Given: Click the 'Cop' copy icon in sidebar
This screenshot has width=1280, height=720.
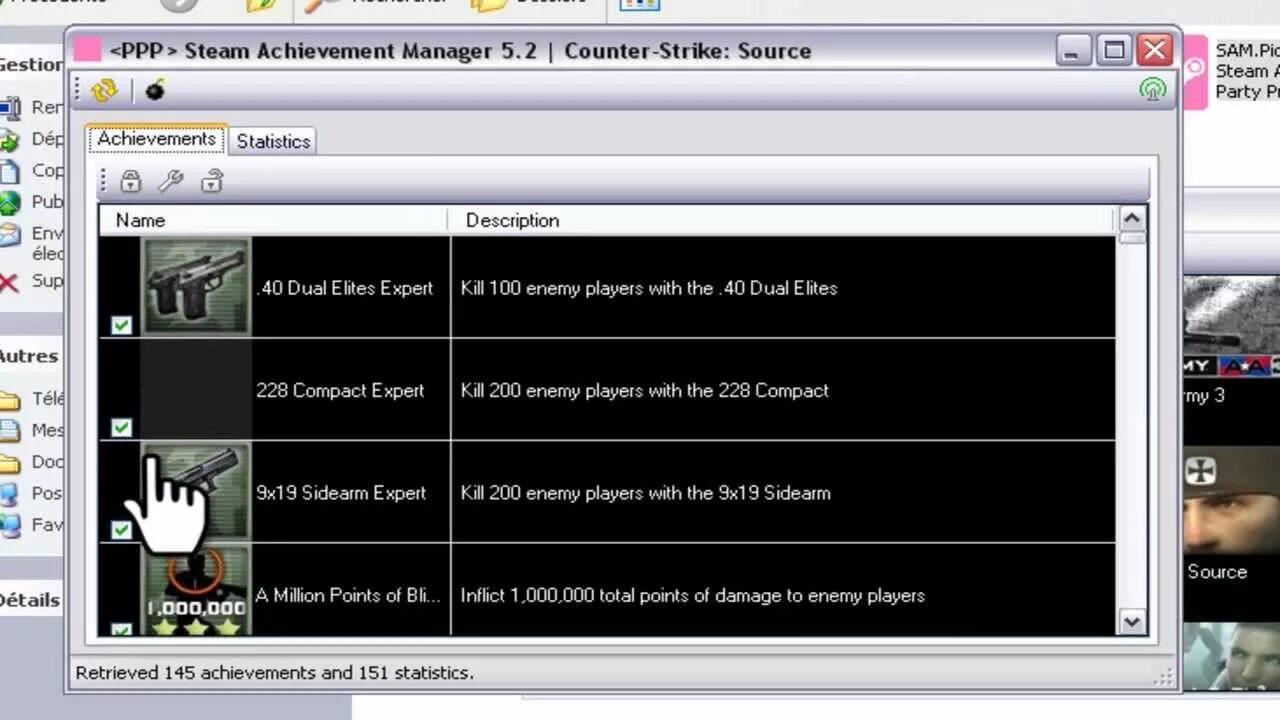Looking at the screenshot, I should 9,171.
